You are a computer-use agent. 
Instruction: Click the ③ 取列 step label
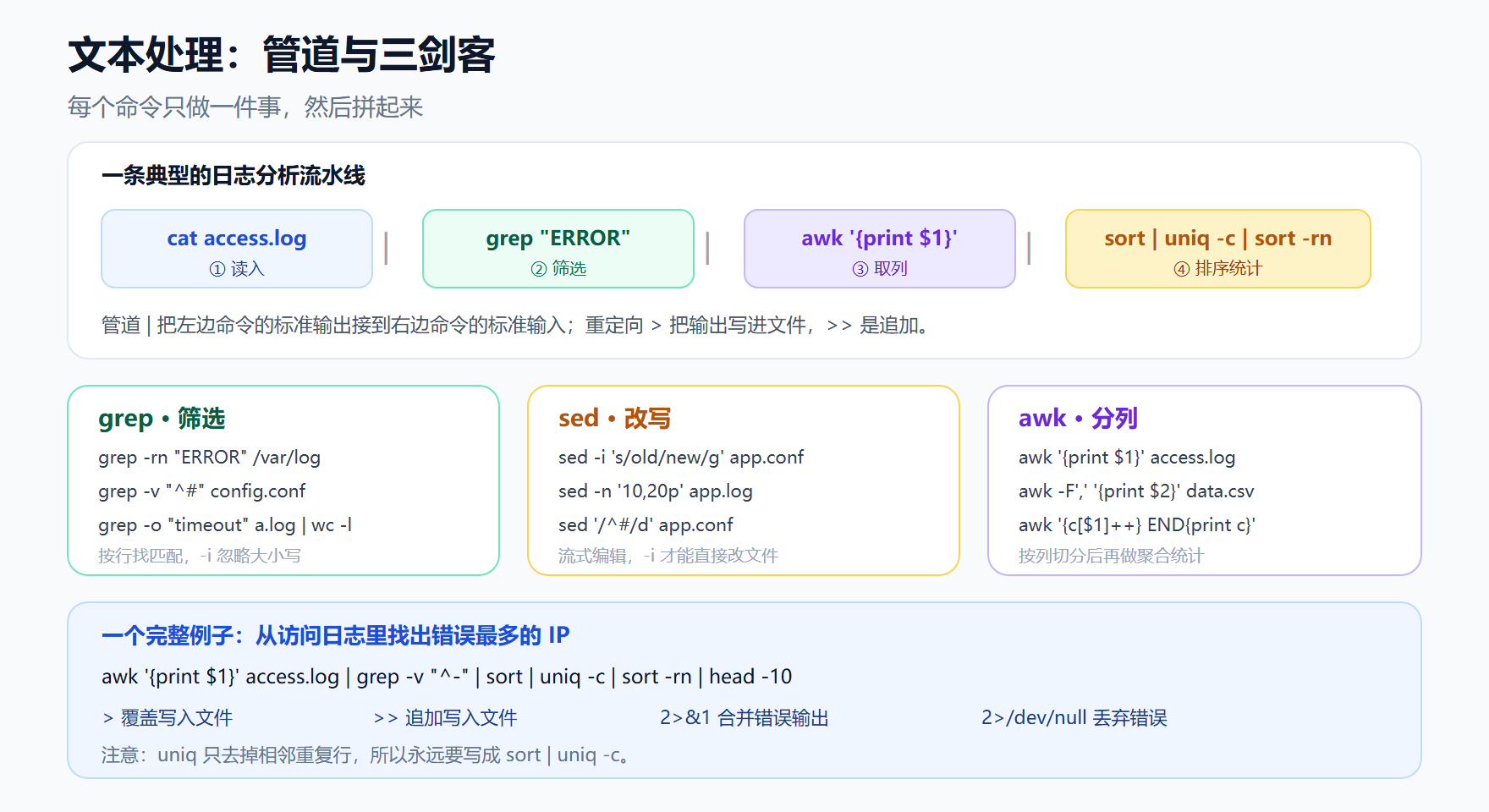(x=880, y=269)
